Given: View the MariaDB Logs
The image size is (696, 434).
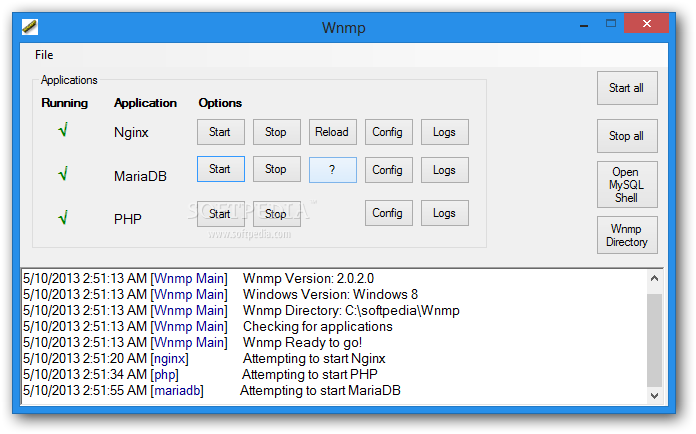Looking at the screenshot, I should [444, 170].
